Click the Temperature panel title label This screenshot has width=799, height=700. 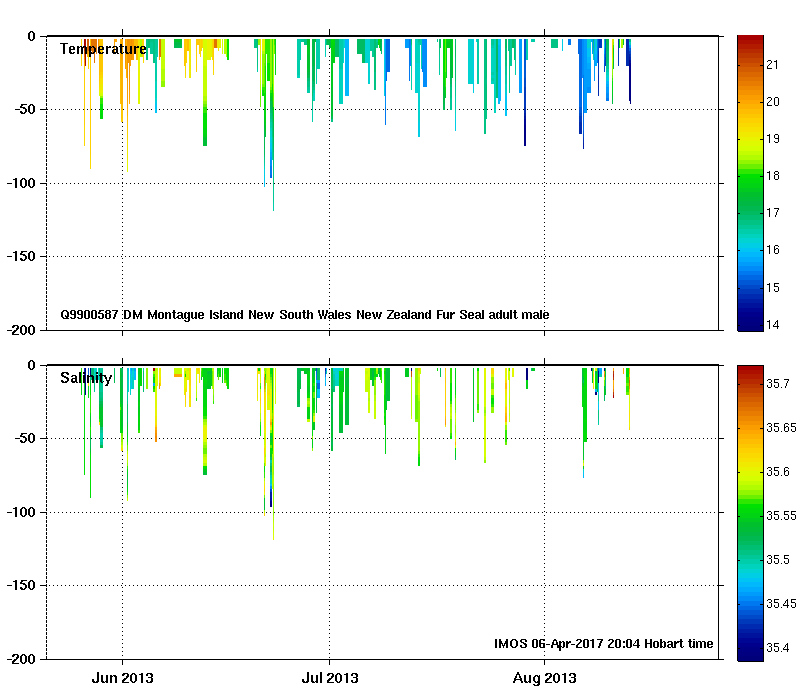(x=103, y=49)
